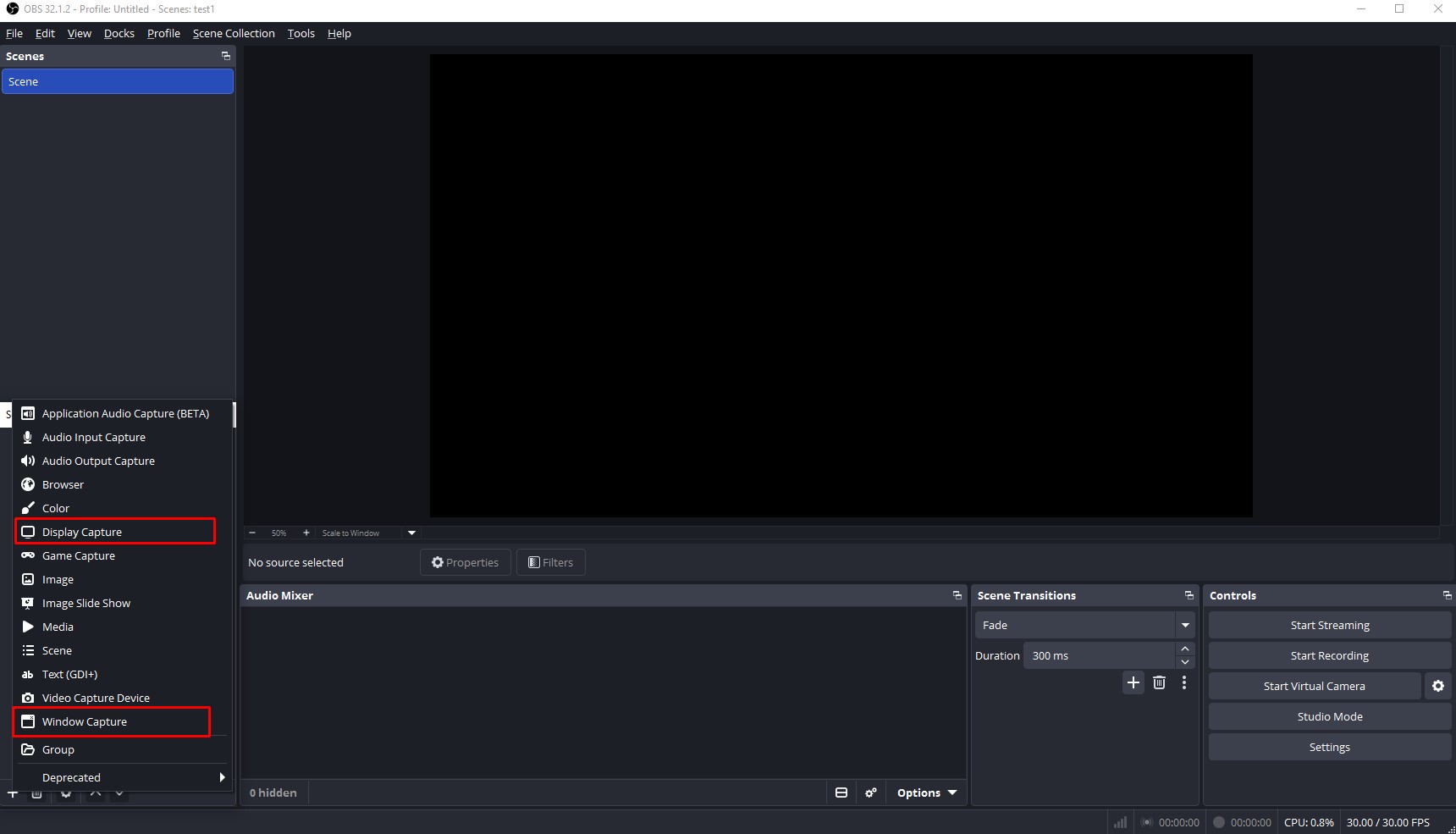Open transition properties three-dot menu
This screenshot has height=834, width=1456.
click(1184, 682)
